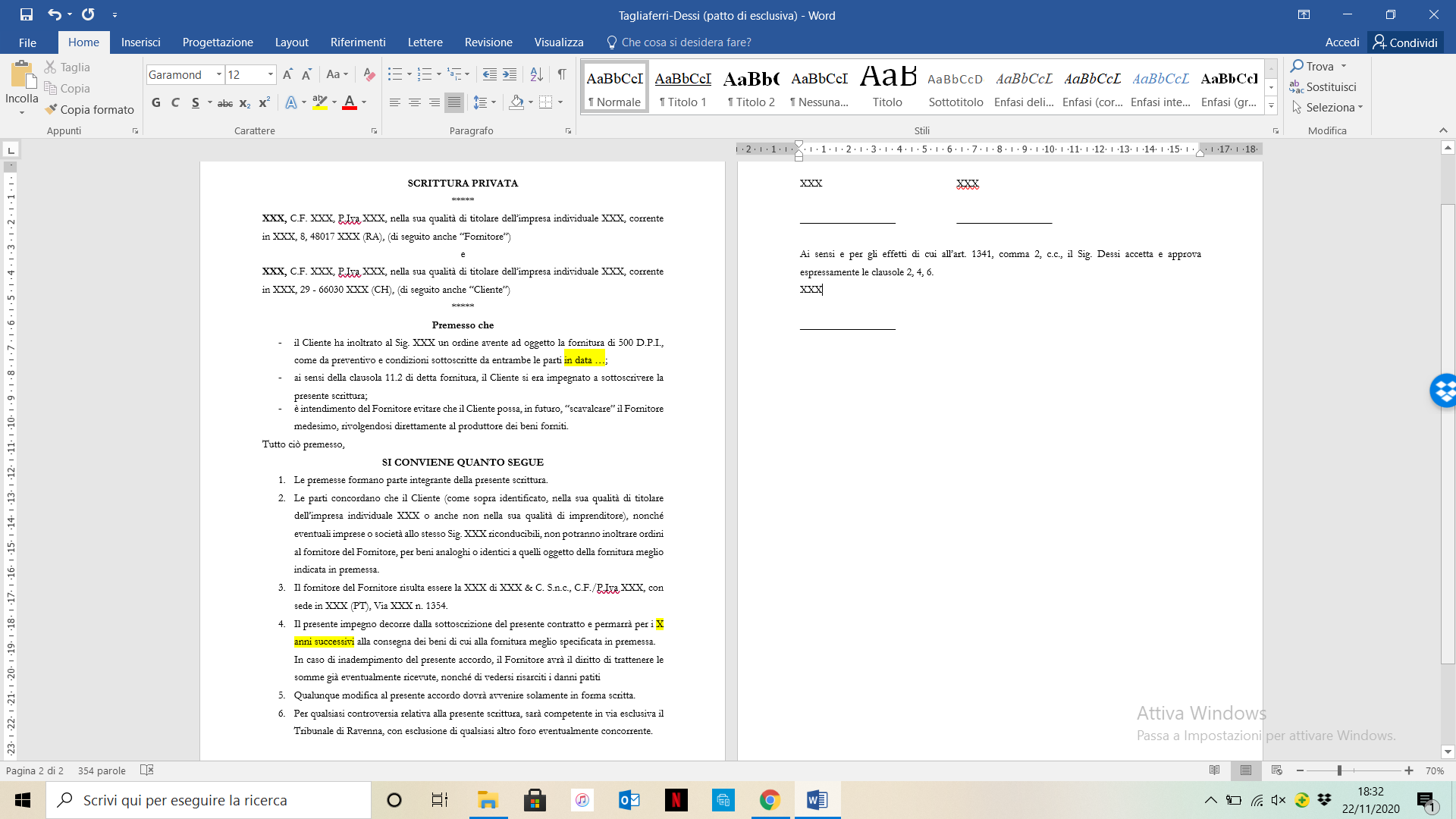Toggle bold formatting G button
Viewport: 1456px width, 819px height.
coord(156,102)
